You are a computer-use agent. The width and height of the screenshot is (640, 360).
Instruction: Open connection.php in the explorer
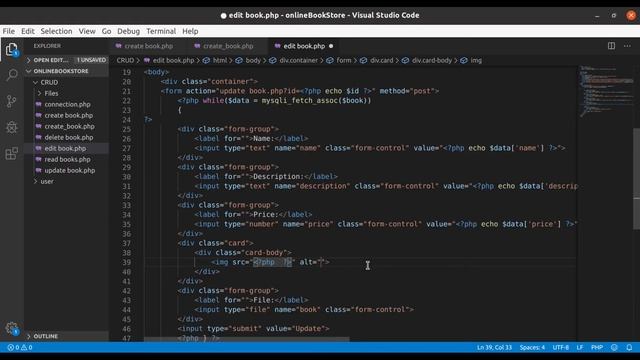[67, 104]
